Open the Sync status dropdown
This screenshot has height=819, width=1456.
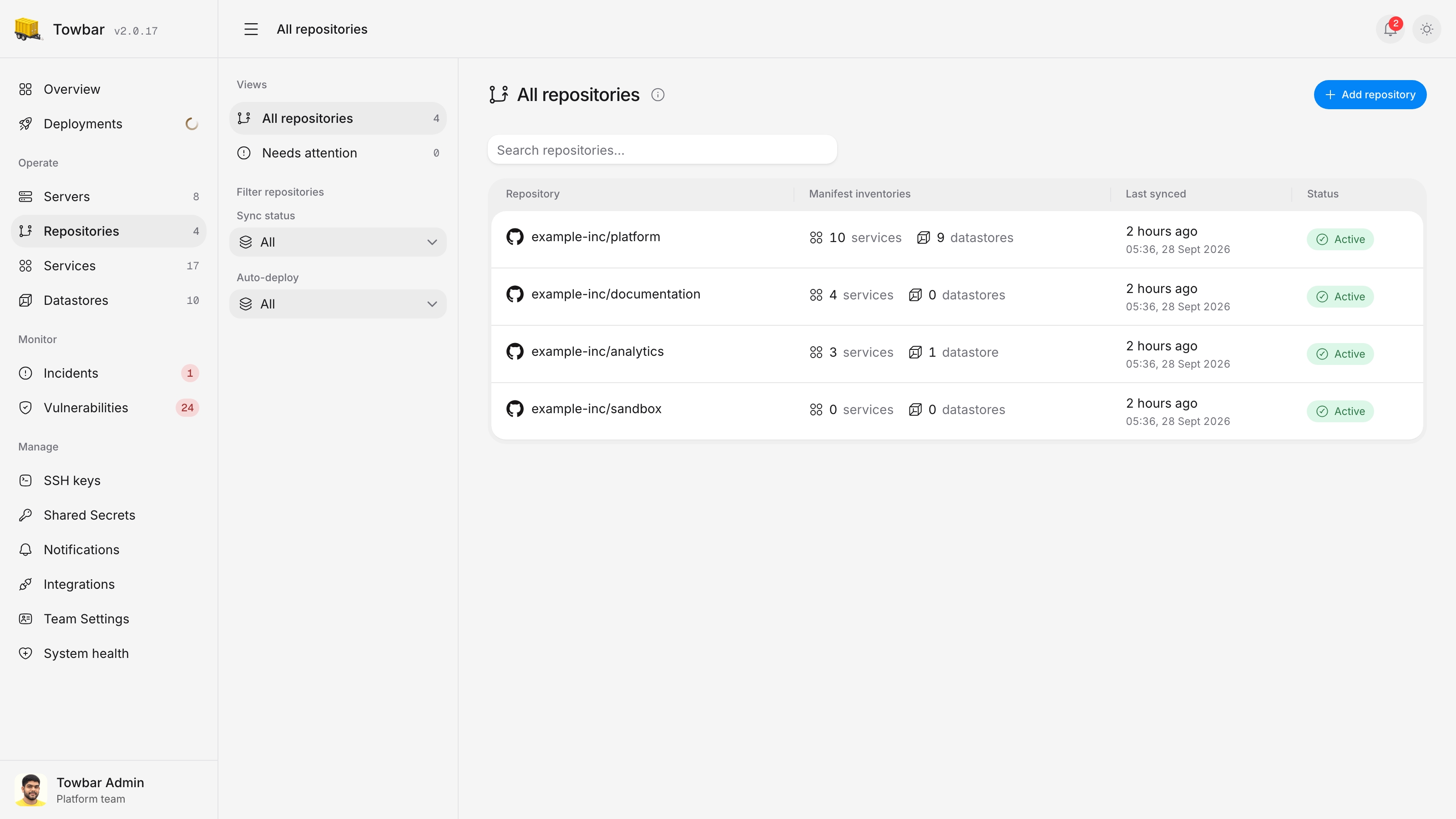click(338, 242)
